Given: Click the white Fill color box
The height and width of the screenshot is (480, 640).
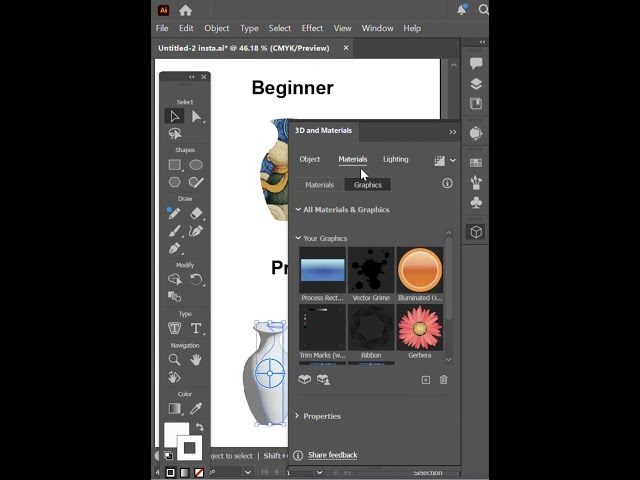Looking at the screenshot, I should pos(176,434).
